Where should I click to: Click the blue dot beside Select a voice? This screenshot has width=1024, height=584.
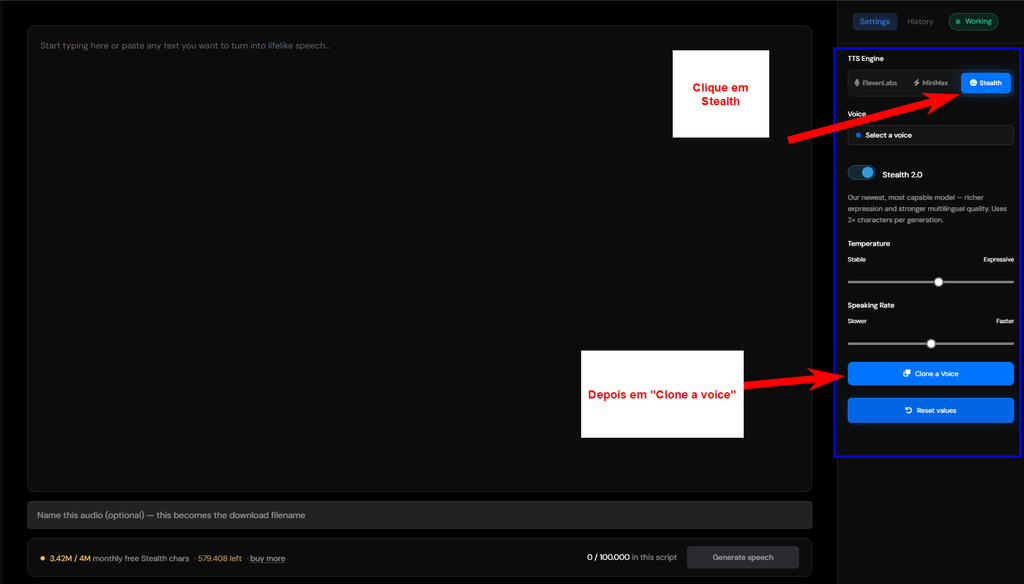click(858, 135)
